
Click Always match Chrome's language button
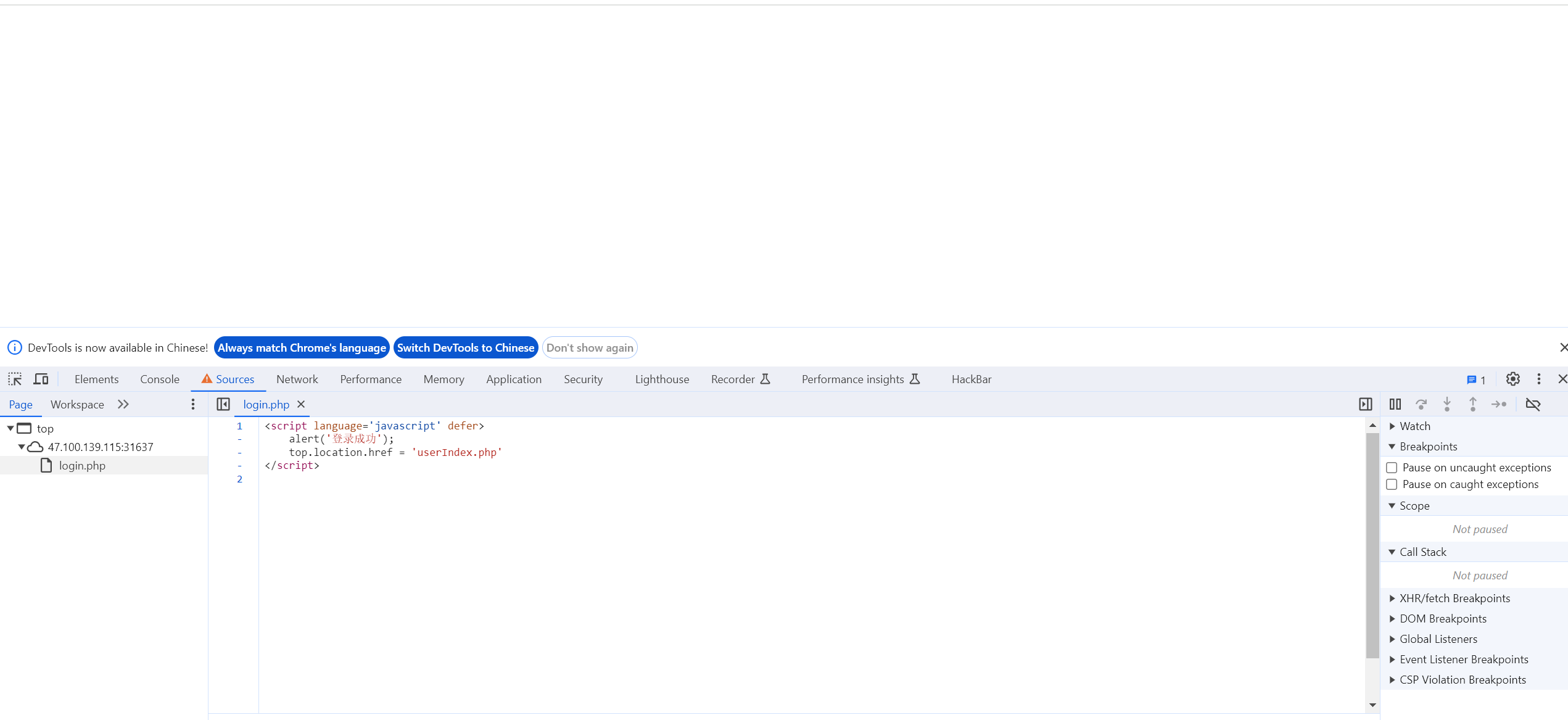pos(302,347)
